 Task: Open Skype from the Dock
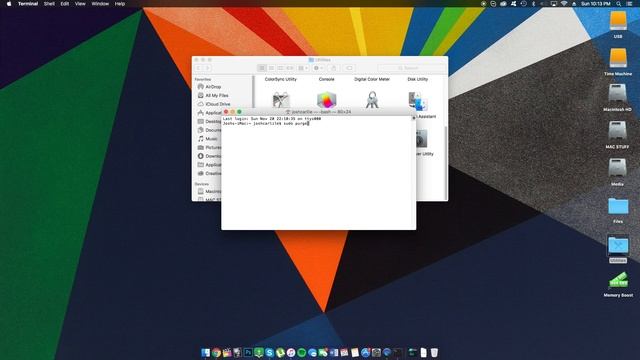point(269,353)
